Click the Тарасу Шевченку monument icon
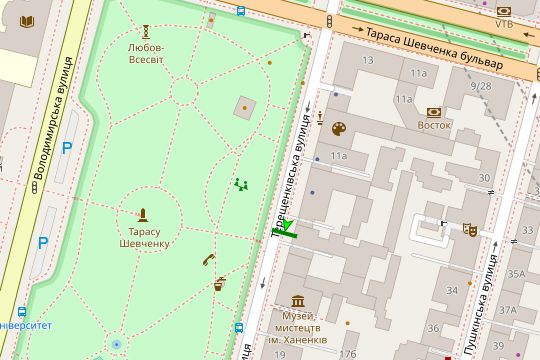 [x=143, y=215]
